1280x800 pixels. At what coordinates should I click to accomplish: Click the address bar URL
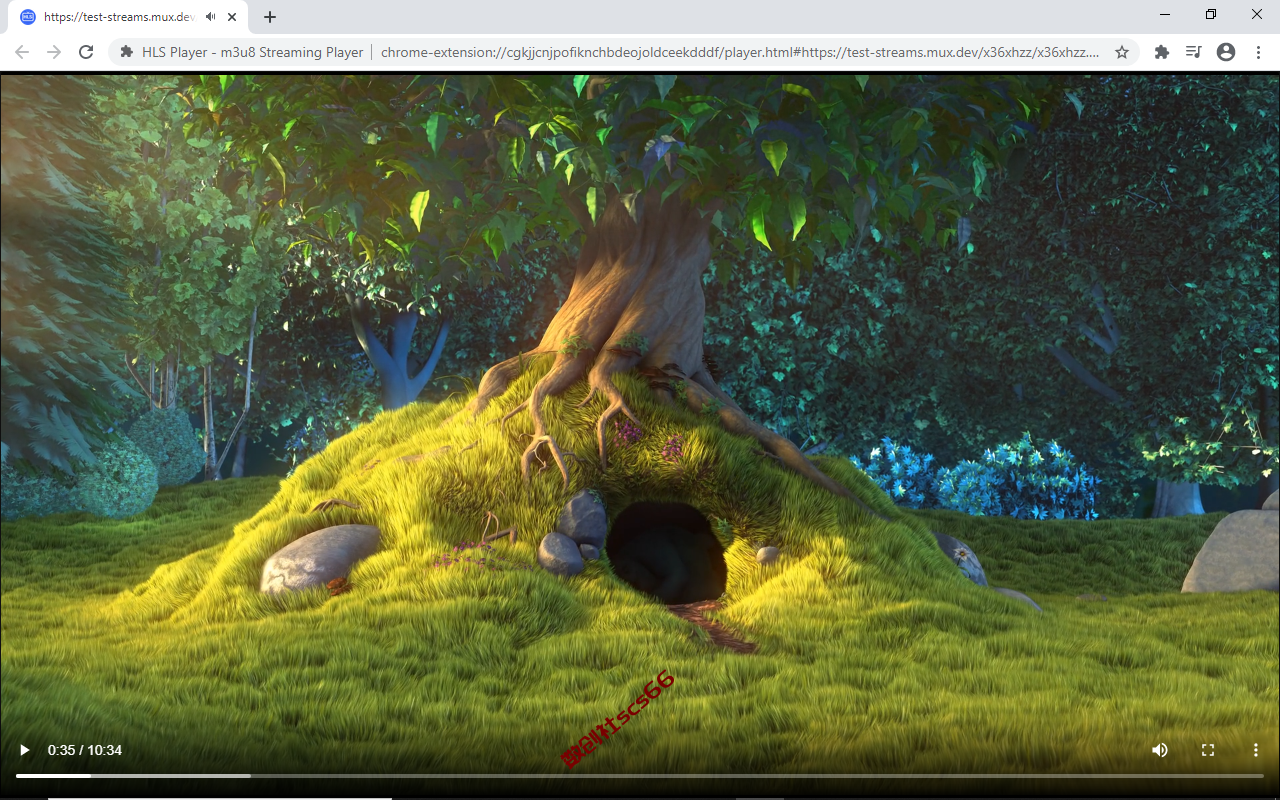click(740, 52)
